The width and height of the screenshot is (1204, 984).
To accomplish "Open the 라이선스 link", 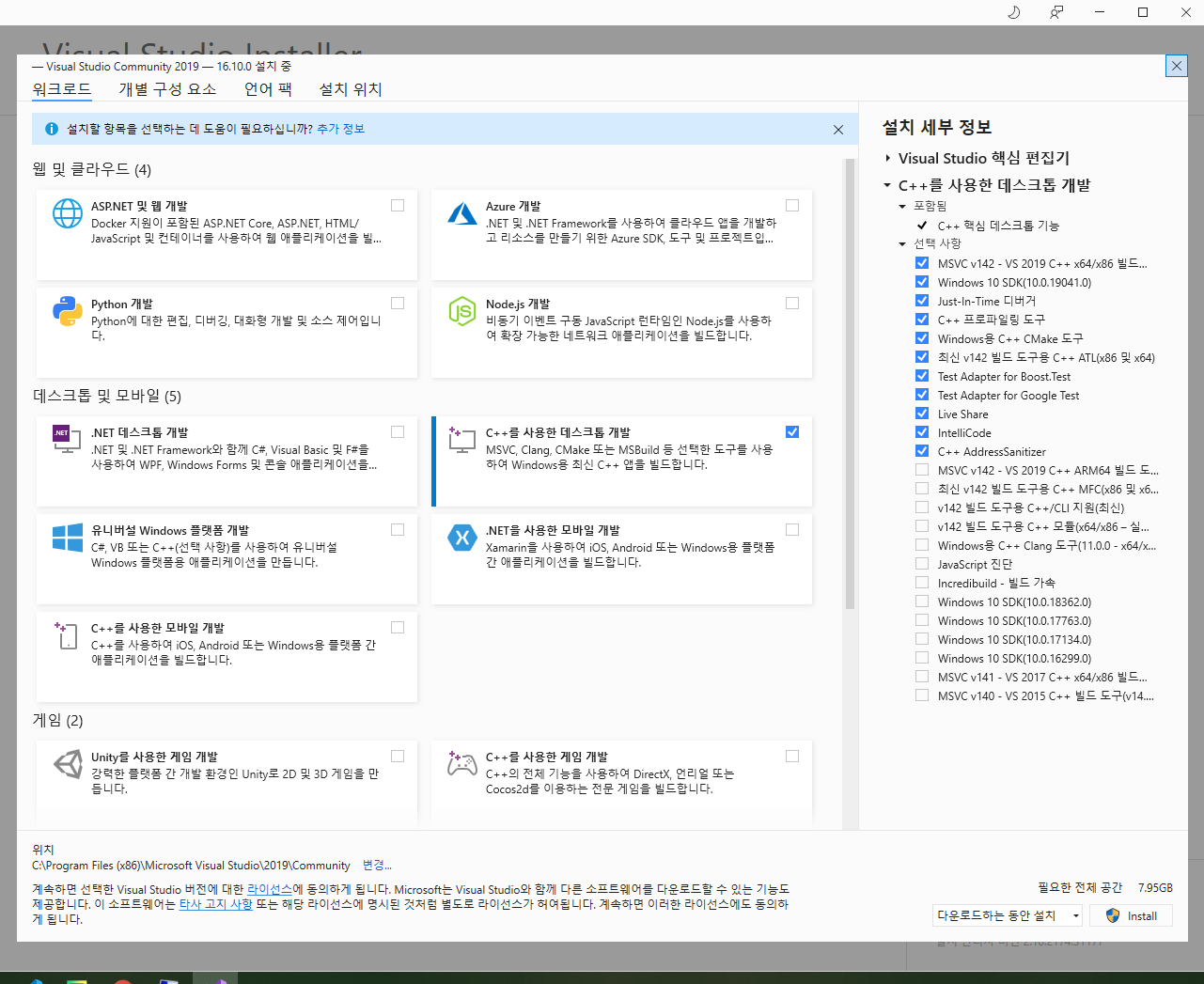I will 270,889.
